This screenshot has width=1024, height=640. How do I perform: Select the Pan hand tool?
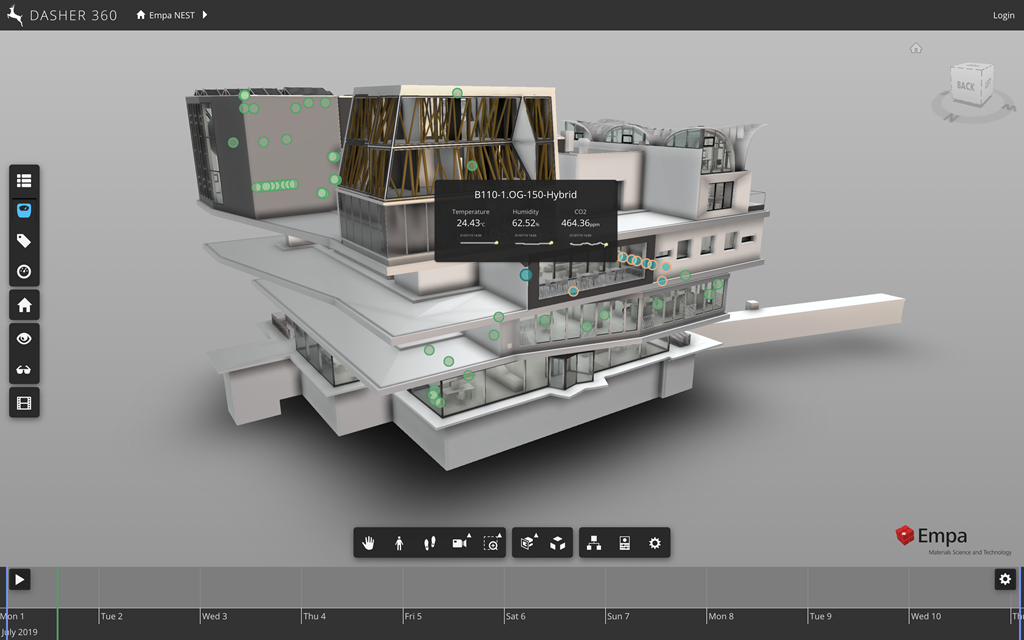pos(369,543)
